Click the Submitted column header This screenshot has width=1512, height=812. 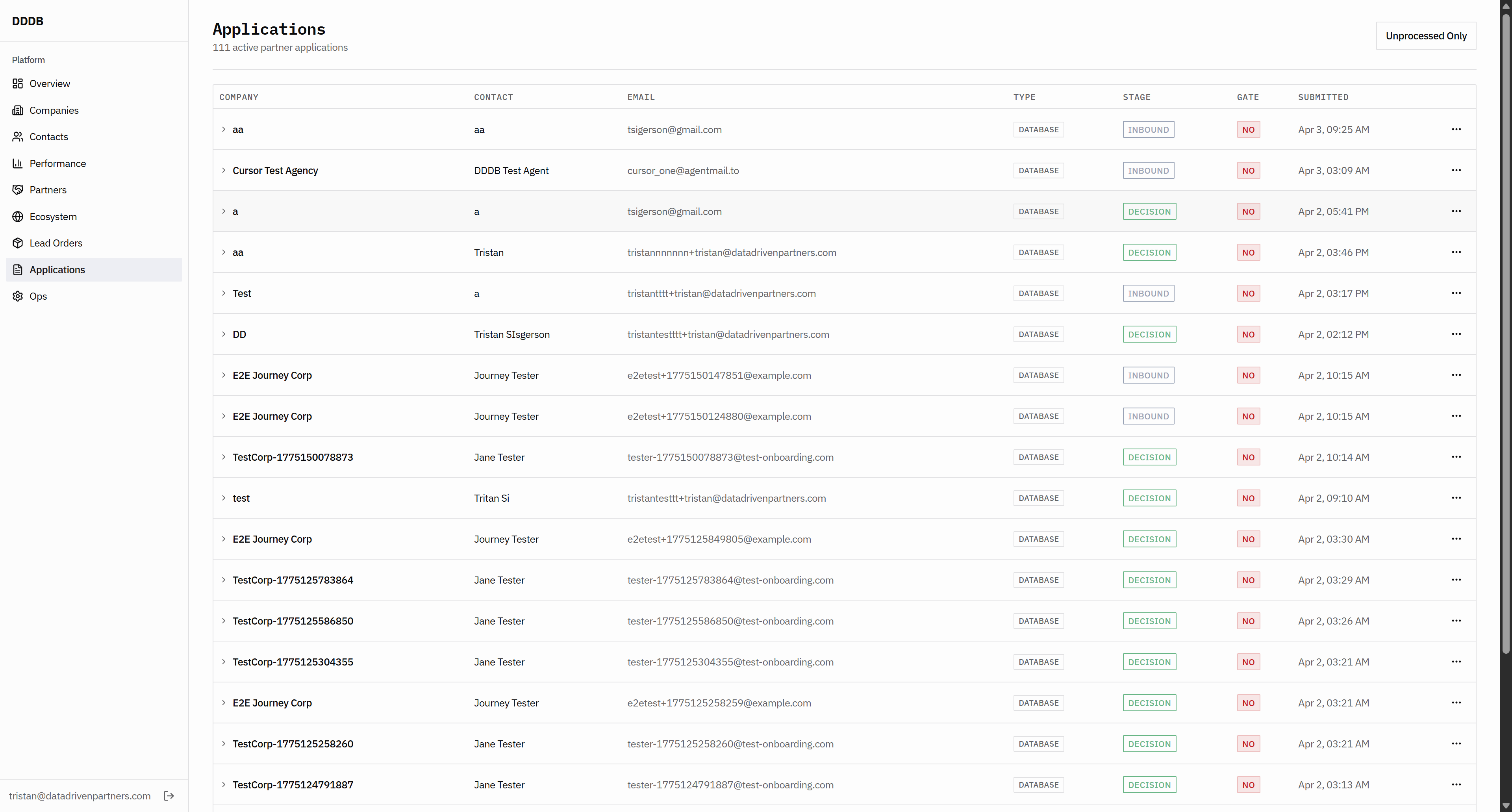click(x=1323, y=97)
